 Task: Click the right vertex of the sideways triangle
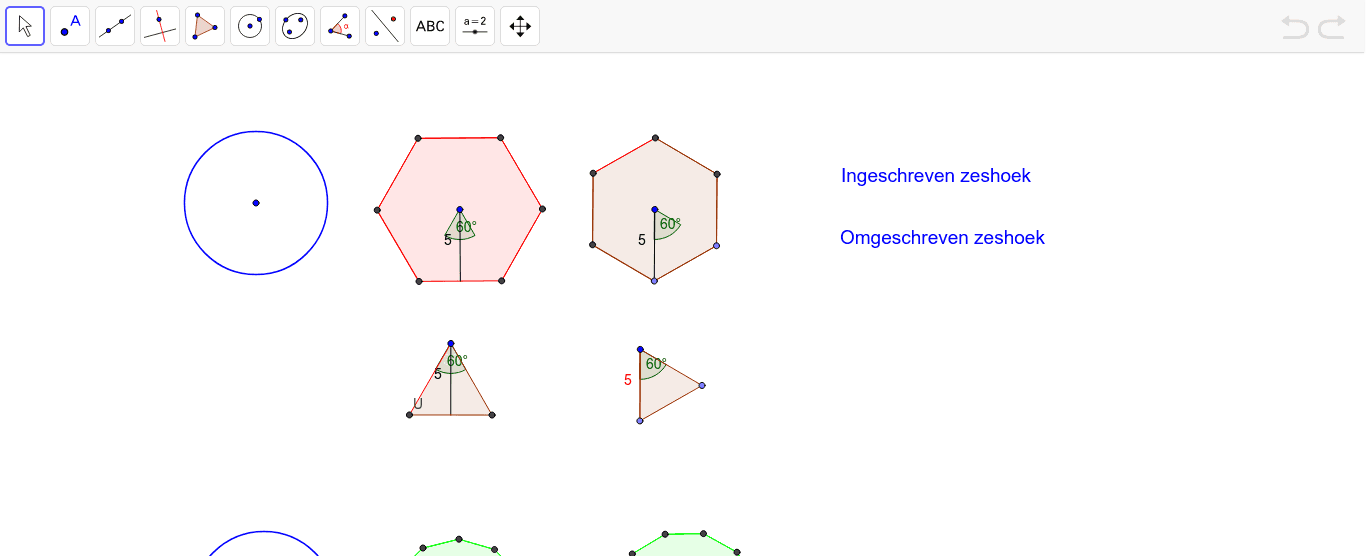coord(702,385)
